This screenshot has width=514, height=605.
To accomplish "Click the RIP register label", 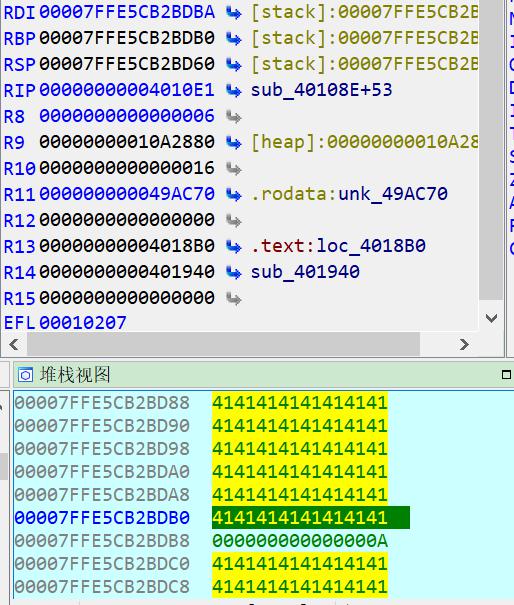I will 20,90.
